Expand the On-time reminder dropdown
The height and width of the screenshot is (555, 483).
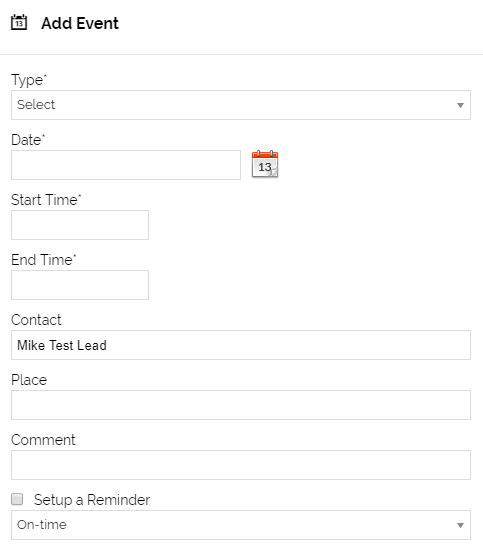point(241,525)
